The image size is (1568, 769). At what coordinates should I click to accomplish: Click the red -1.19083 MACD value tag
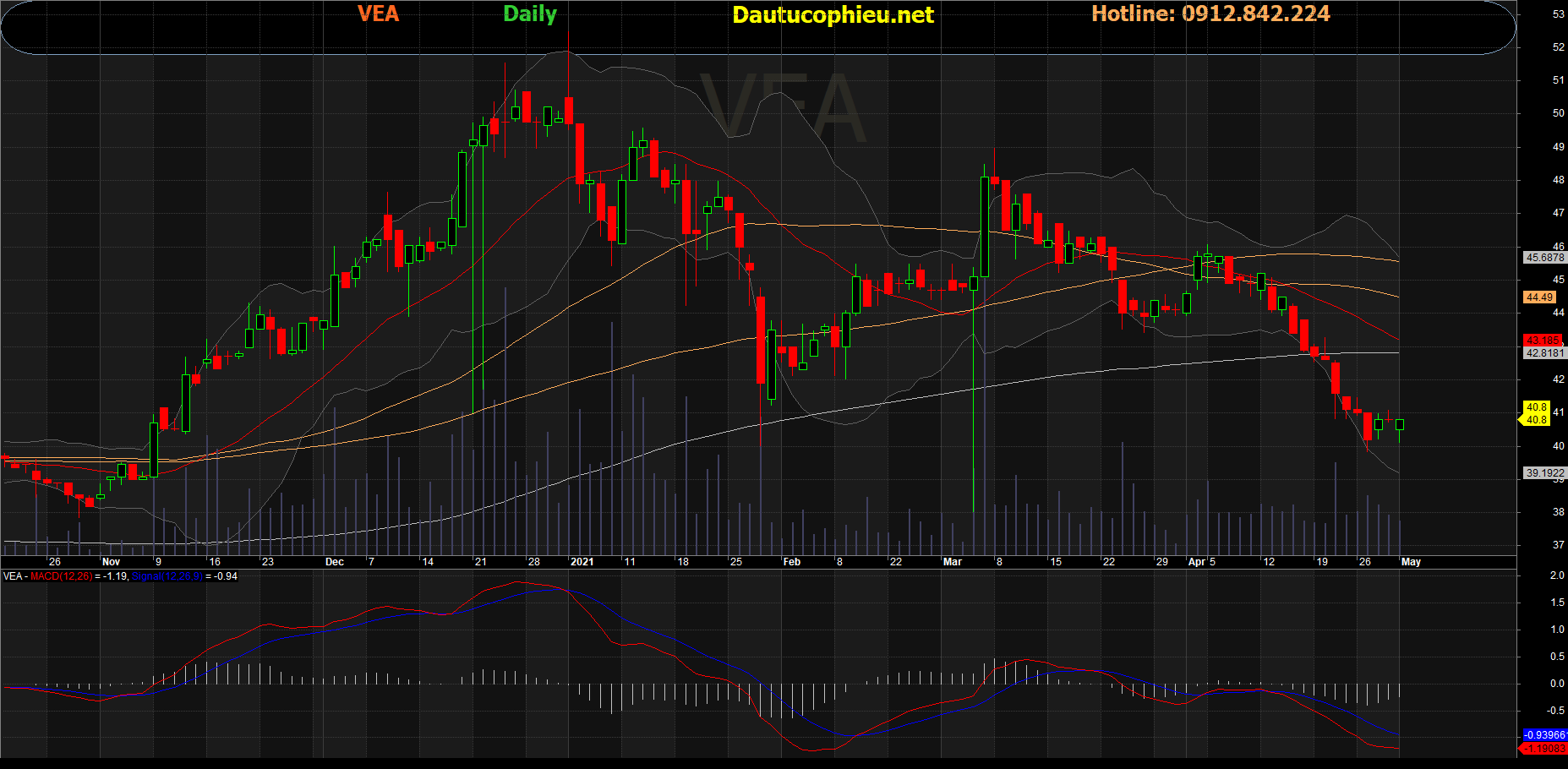pos(1543,749)
